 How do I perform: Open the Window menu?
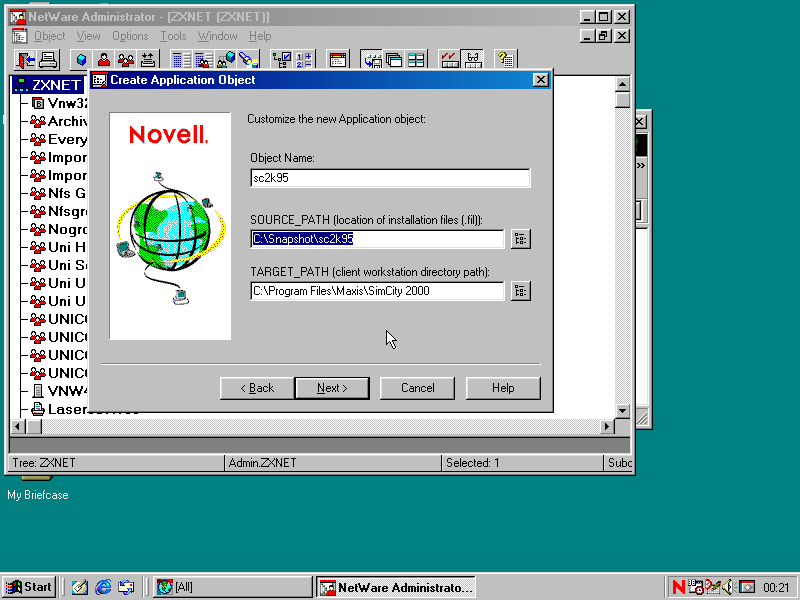217,36
